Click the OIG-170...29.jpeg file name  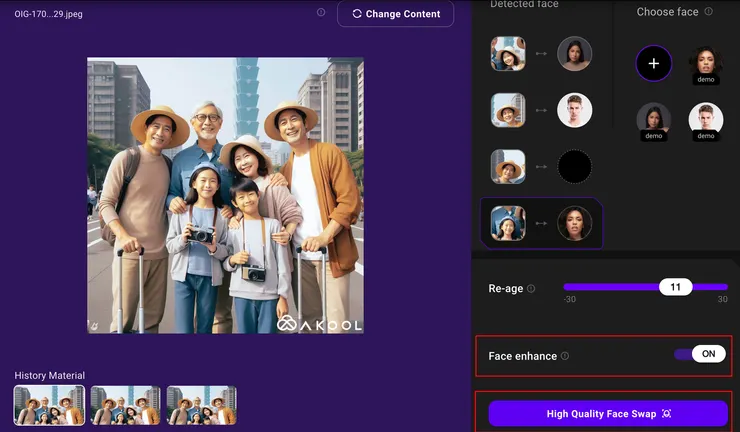coord(49,14)
